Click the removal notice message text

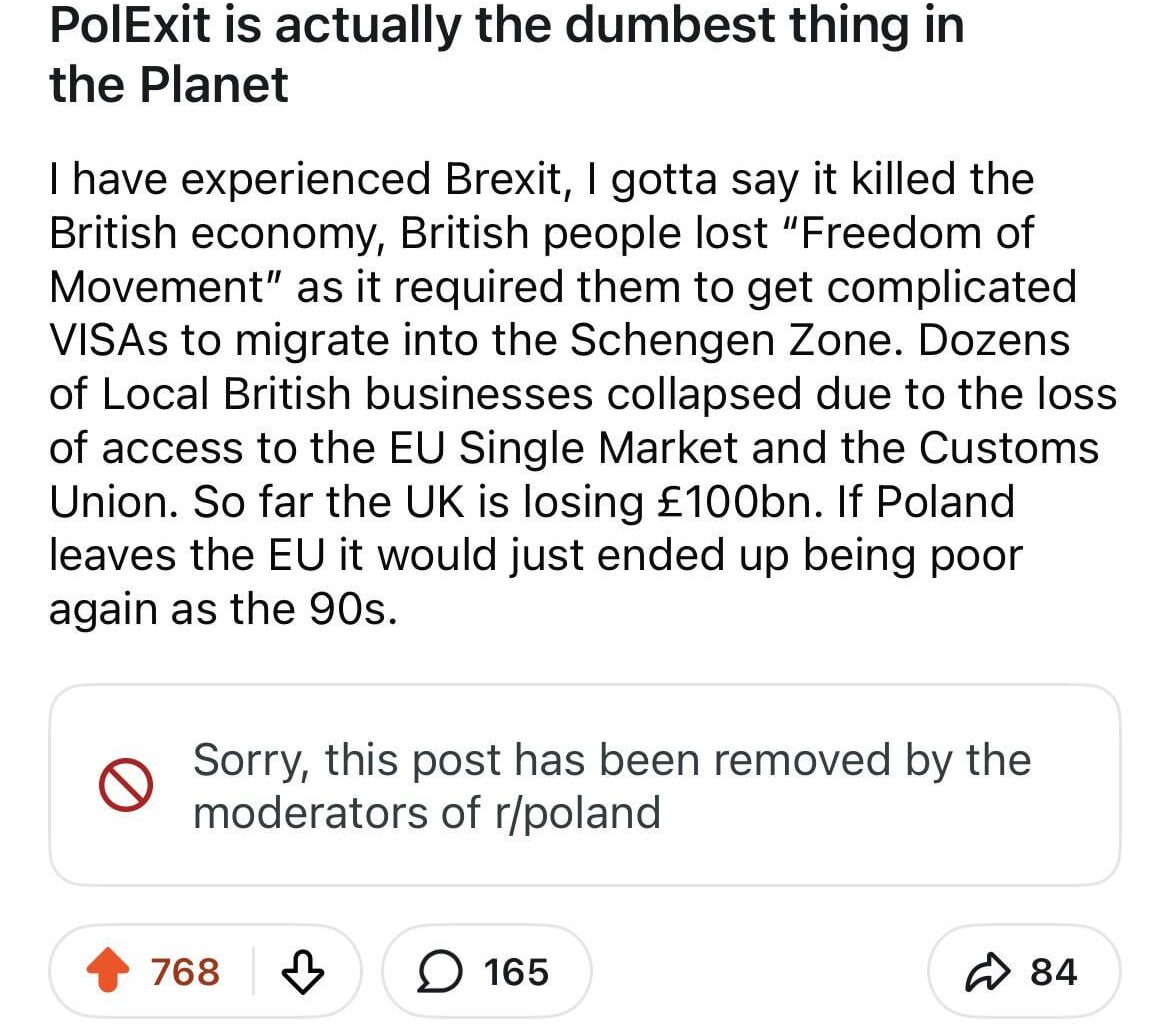(613, 786)
